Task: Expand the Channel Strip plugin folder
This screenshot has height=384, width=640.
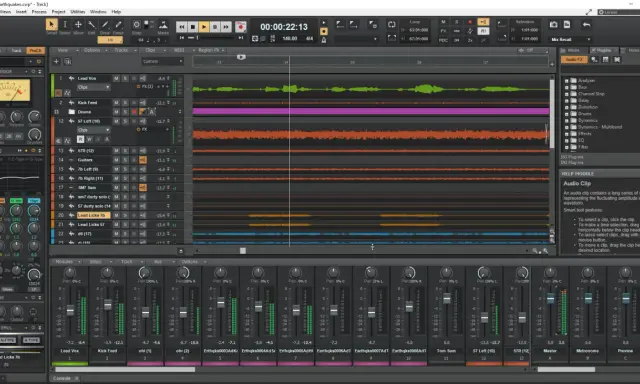Action: 567,94
